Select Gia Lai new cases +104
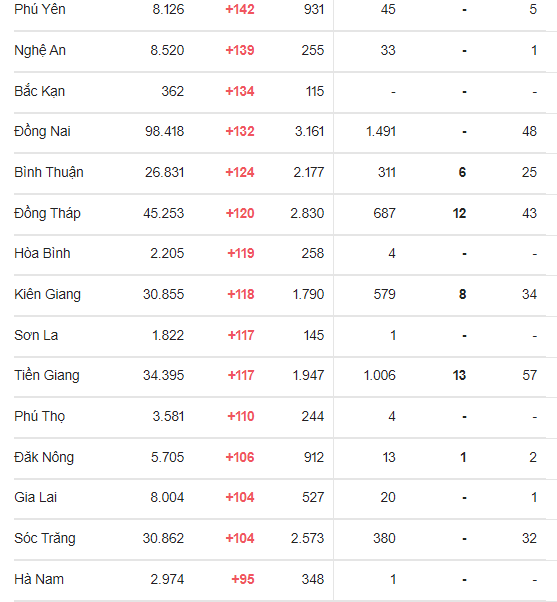The width and height of the screenshot is (557, 602). coord(240,498)
